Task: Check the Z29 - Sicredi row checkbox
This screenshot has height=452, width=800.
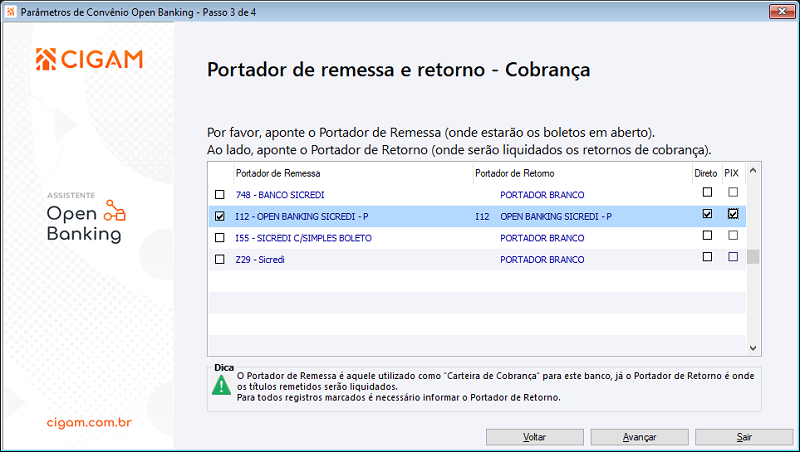Action: click(220, 259)
